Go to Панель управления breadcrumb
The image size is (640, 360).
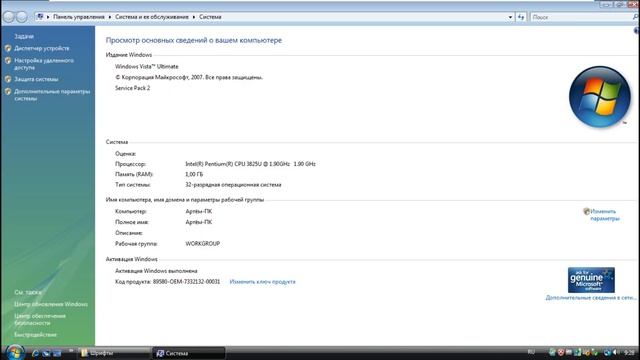[x=79, y=17]
